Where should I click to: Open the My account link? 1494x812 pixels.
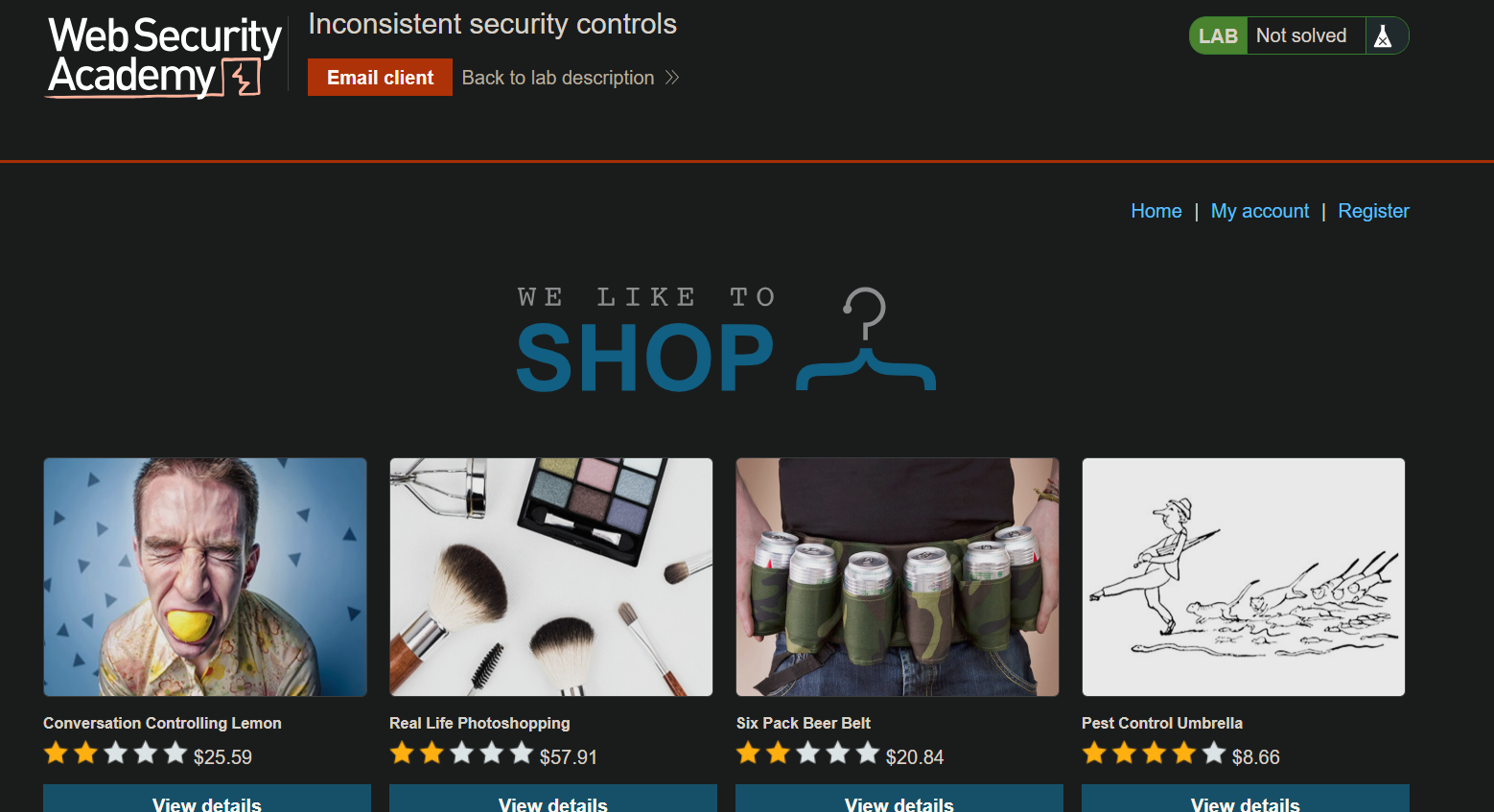click(1259, 211)
